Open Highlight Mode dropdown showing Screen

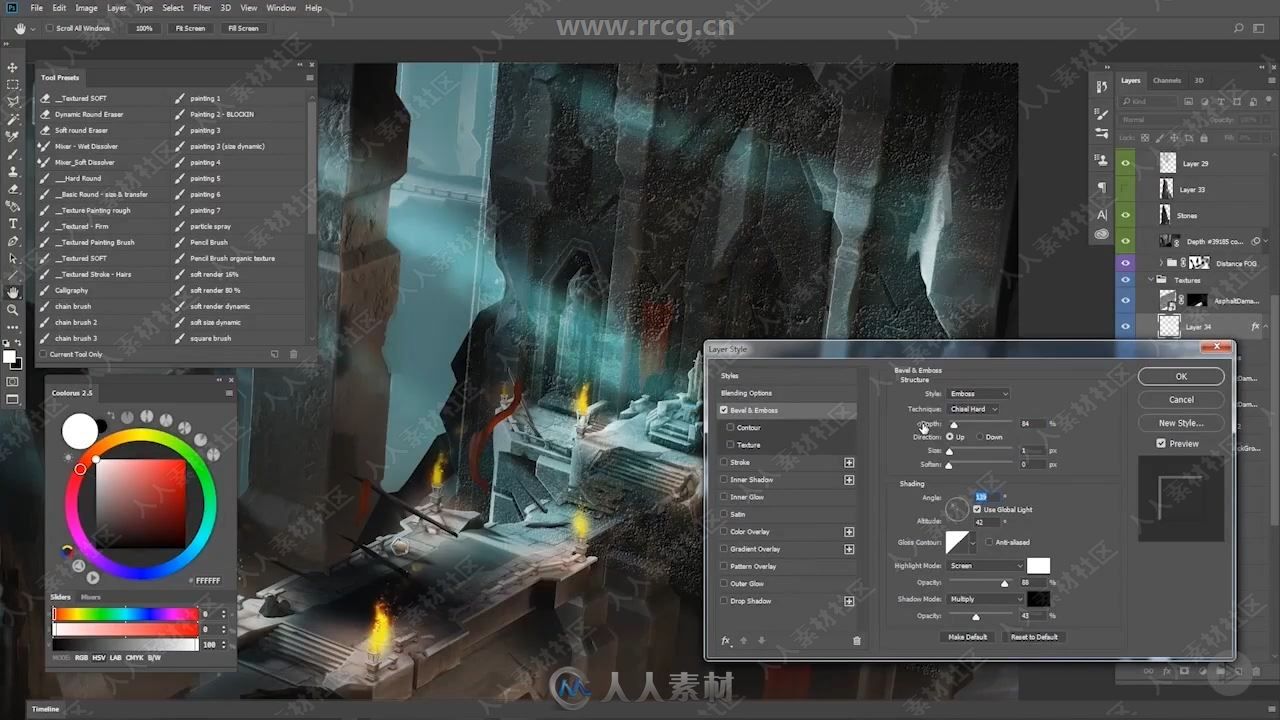pos(985,566)
